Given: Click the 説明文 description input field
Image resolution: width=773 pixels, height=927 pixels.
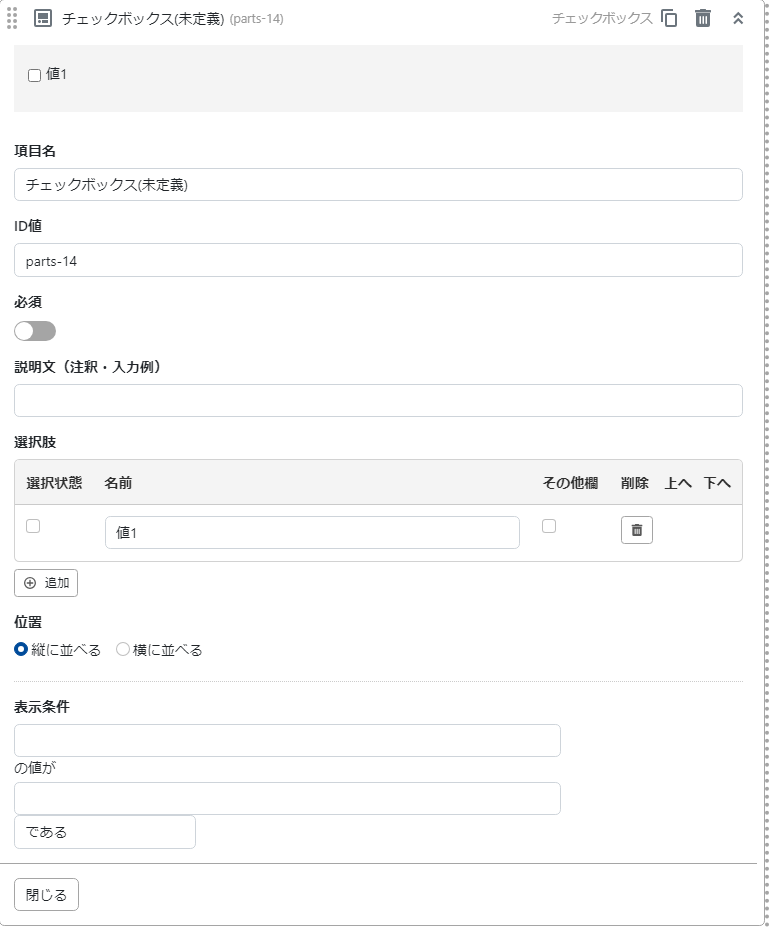Looking at the screenshot, I should click(x=378, y=401).
